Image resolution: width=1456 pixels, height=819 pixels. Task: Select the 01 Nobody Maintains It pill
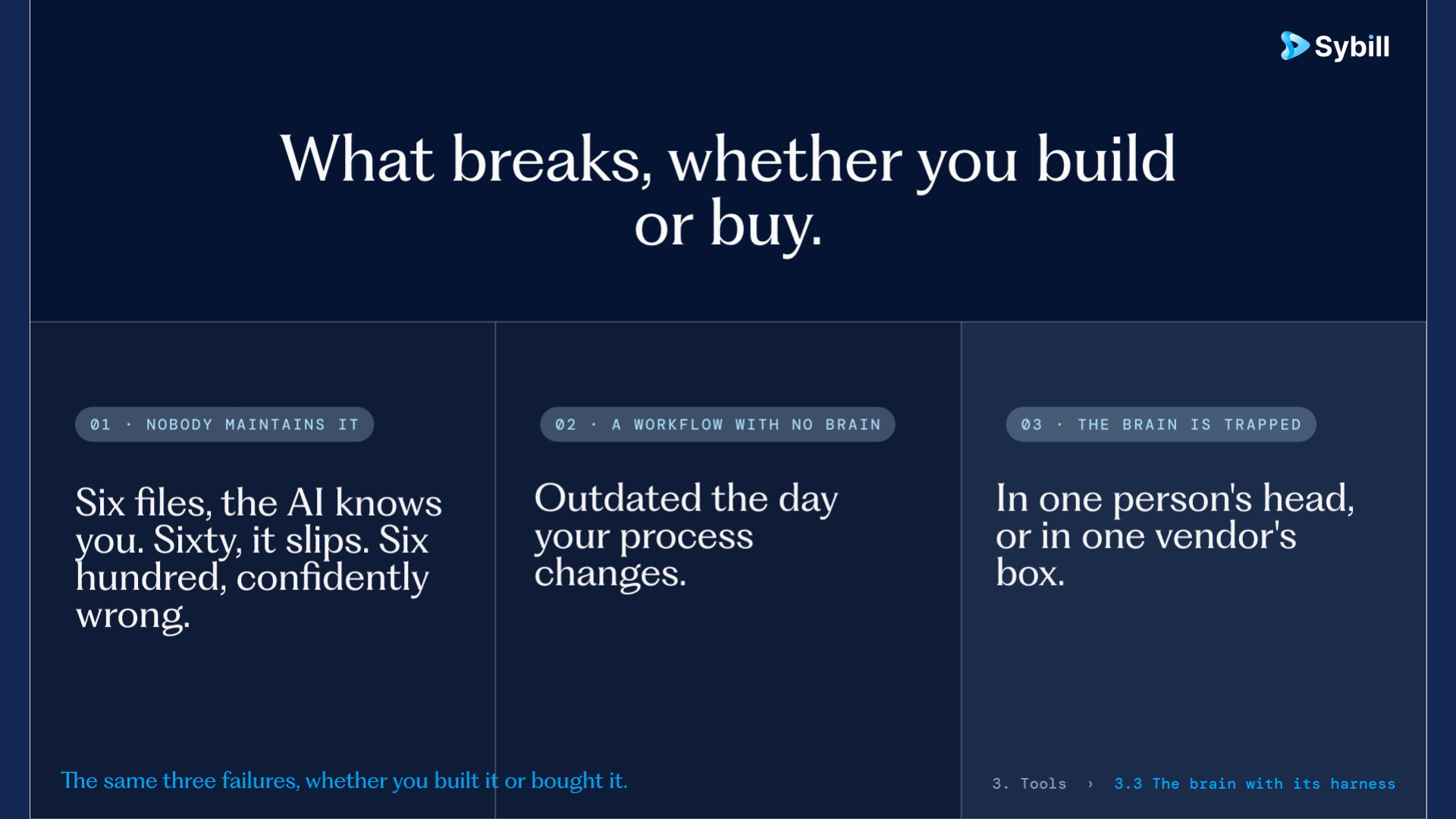(x=224, y=425)
